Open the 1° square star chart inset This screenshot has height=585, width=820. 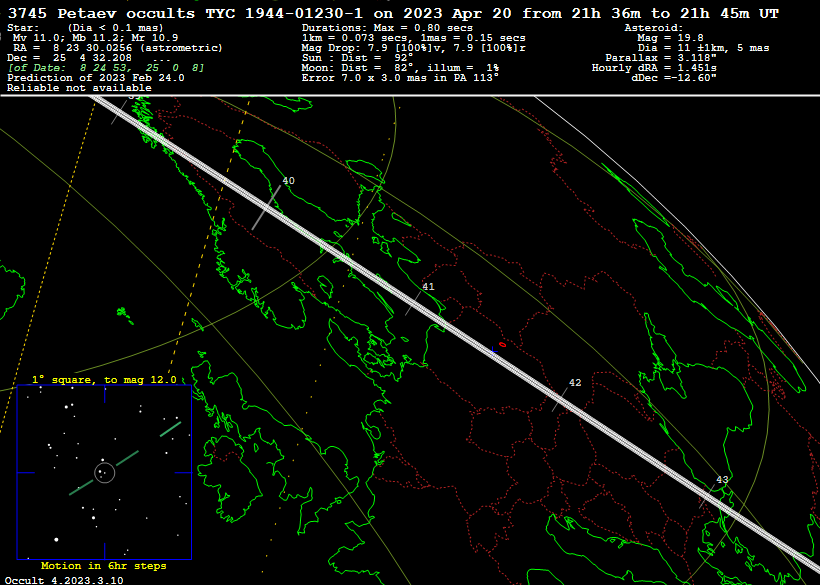point(105,473)
